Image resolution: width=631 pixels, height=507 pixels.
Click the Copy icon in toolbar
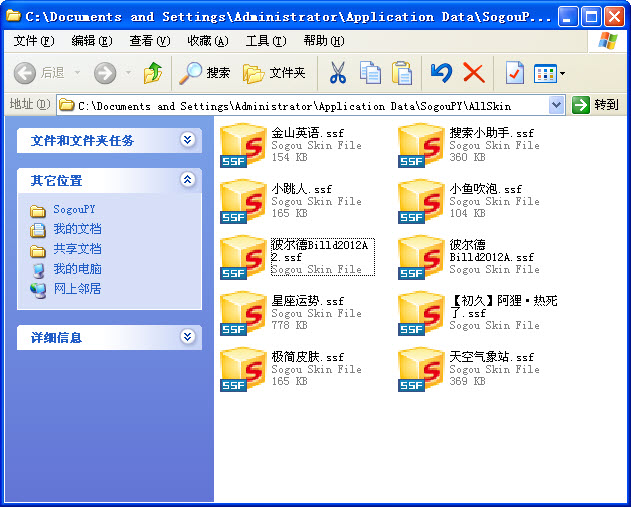point(370,73)
